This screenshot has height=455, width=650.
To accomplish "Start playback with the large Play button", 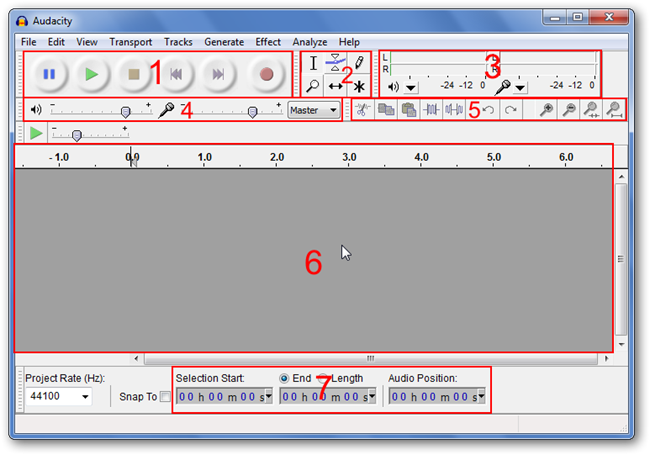I will click(92, 74).
